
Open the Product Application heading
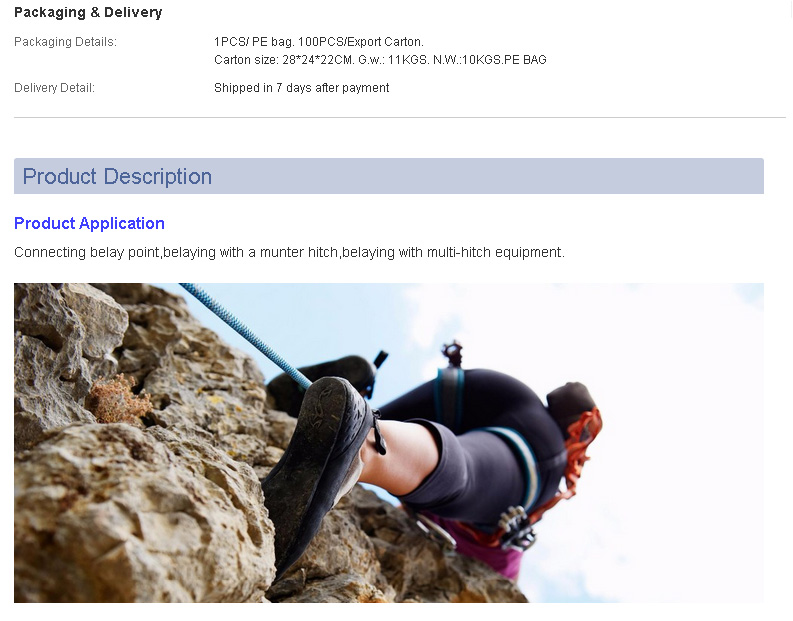click(x=89, y=223)
